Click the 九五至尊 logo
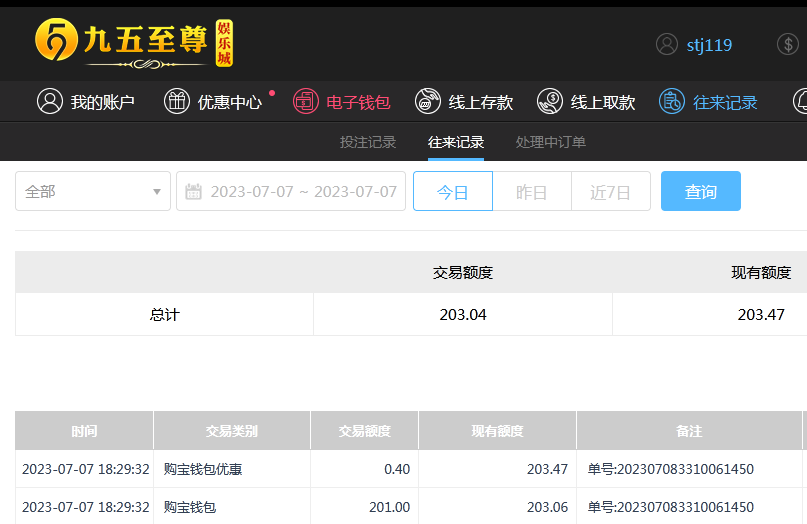 point(134,43)
